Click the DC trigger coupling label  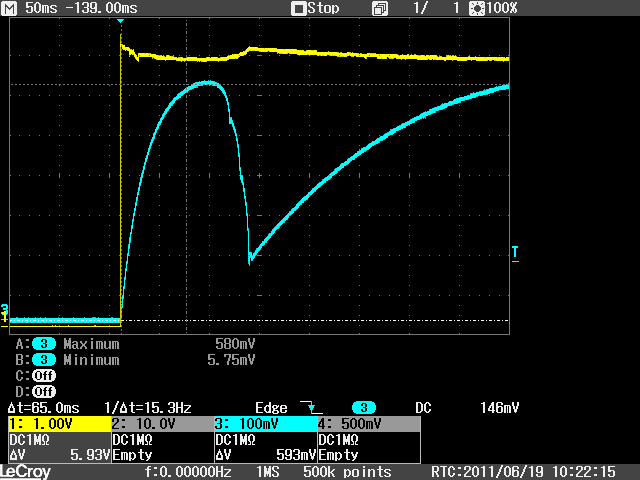coord(423,408)
